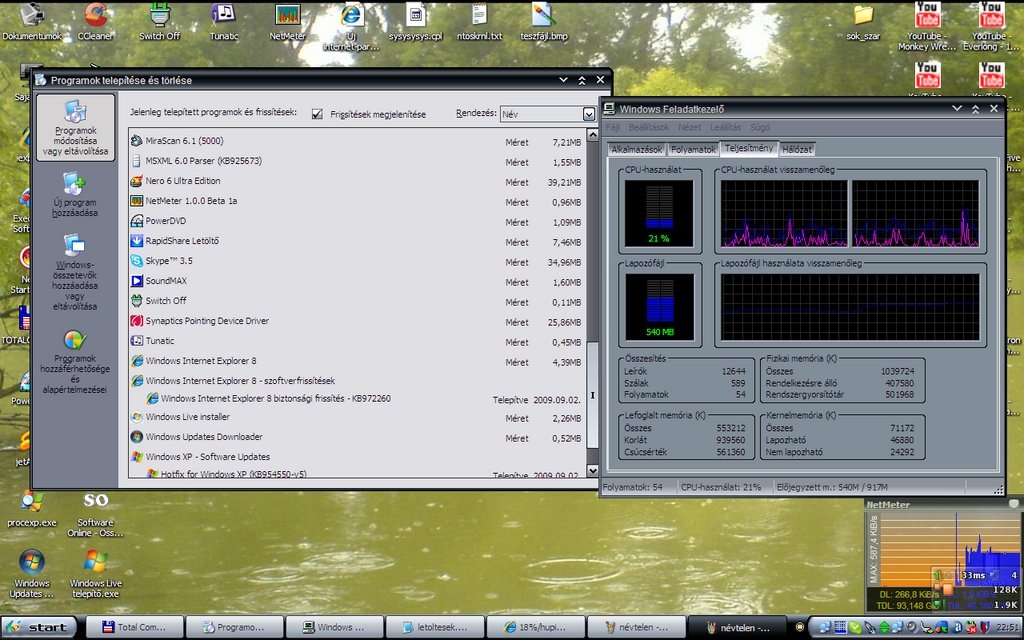Run Windows Live telepítő.exe from the desktop

click(95, 574)
